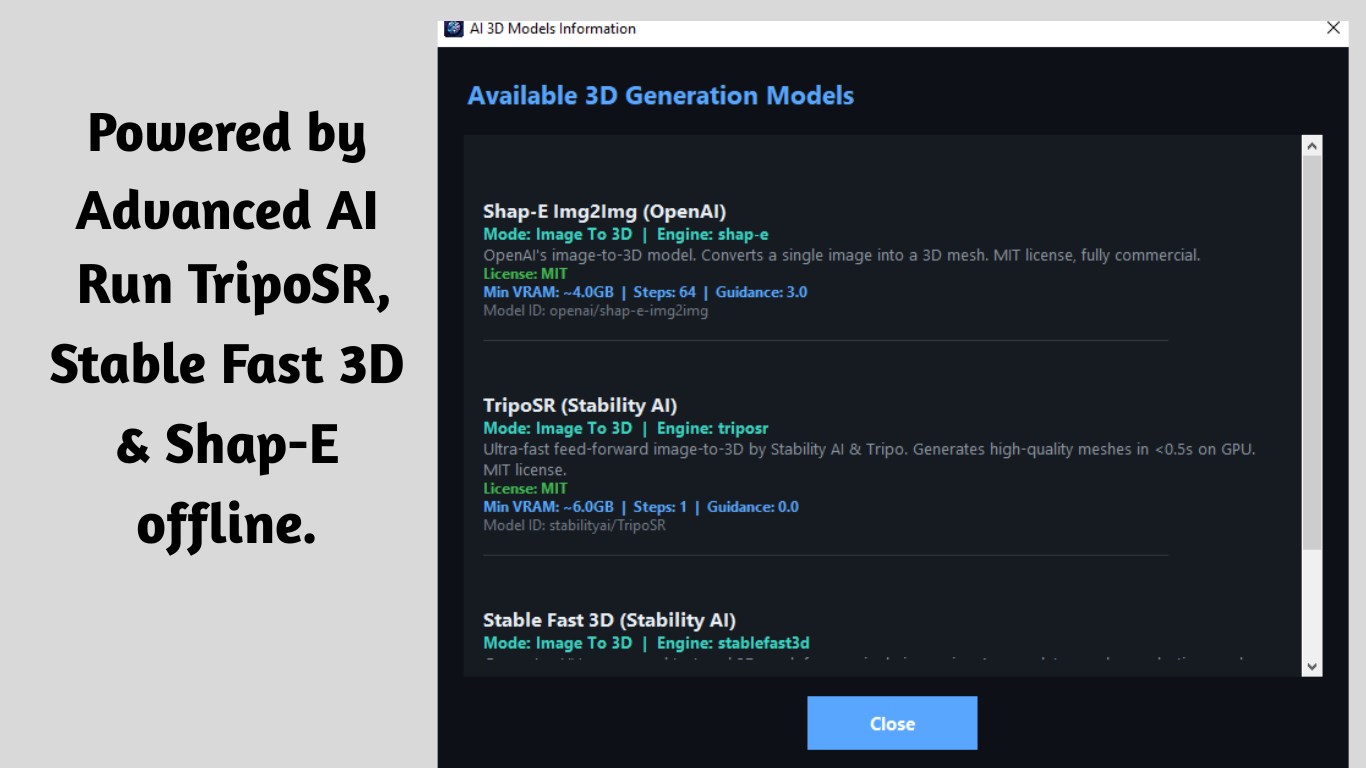
Task: Click Model ID openai/shap-e-img2img text
Action: [595, 311]
